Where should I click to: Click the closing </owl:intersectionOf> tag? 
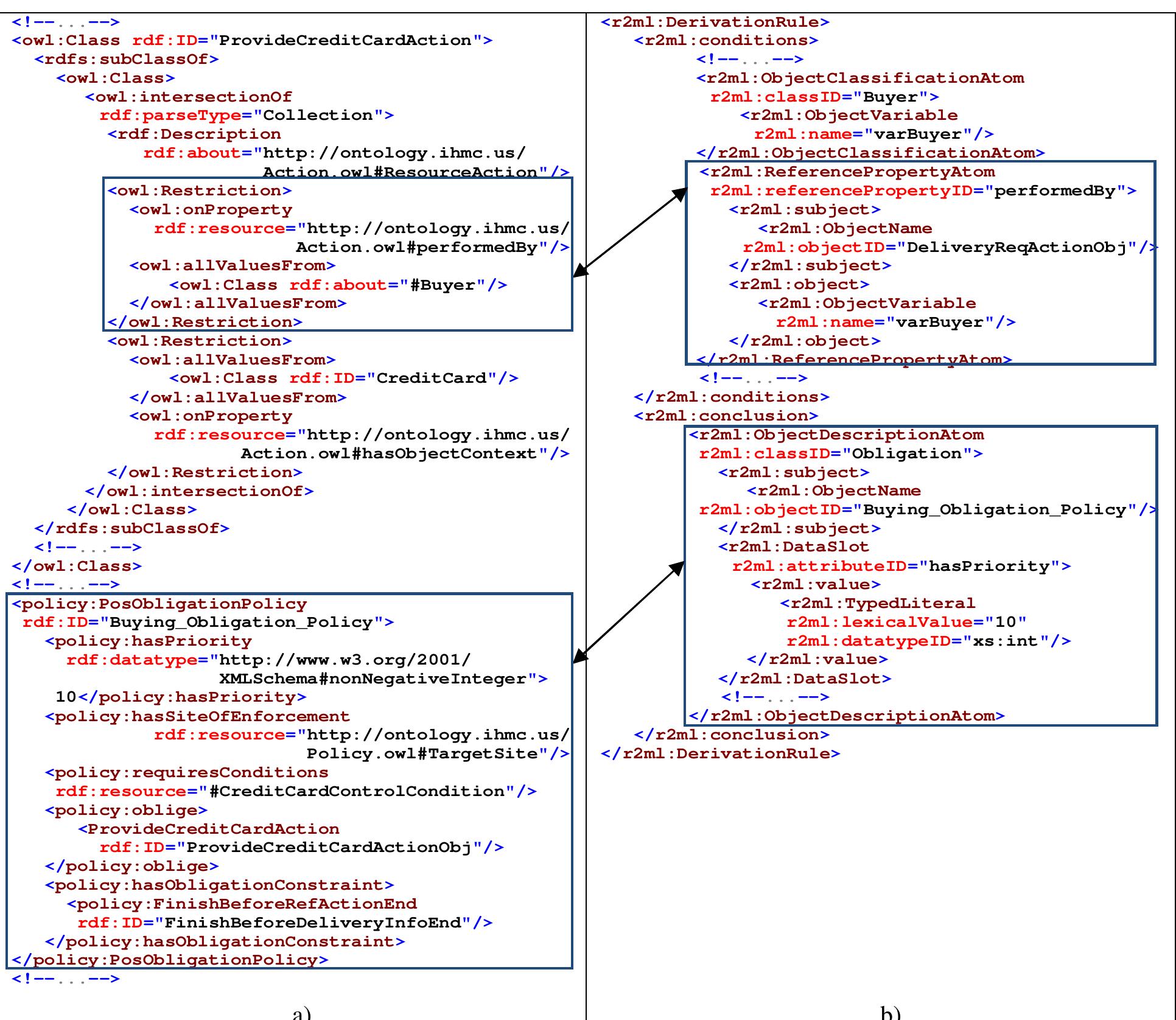[200, 491]
